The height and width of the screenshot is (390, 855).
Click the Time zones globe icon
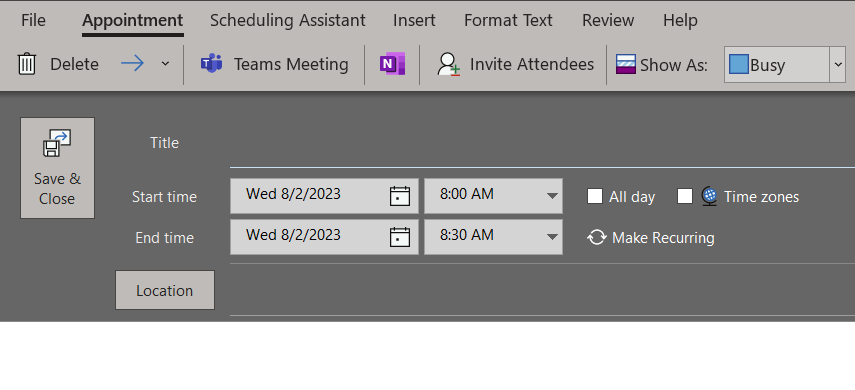pyautogui.click(x=709, y=196)
